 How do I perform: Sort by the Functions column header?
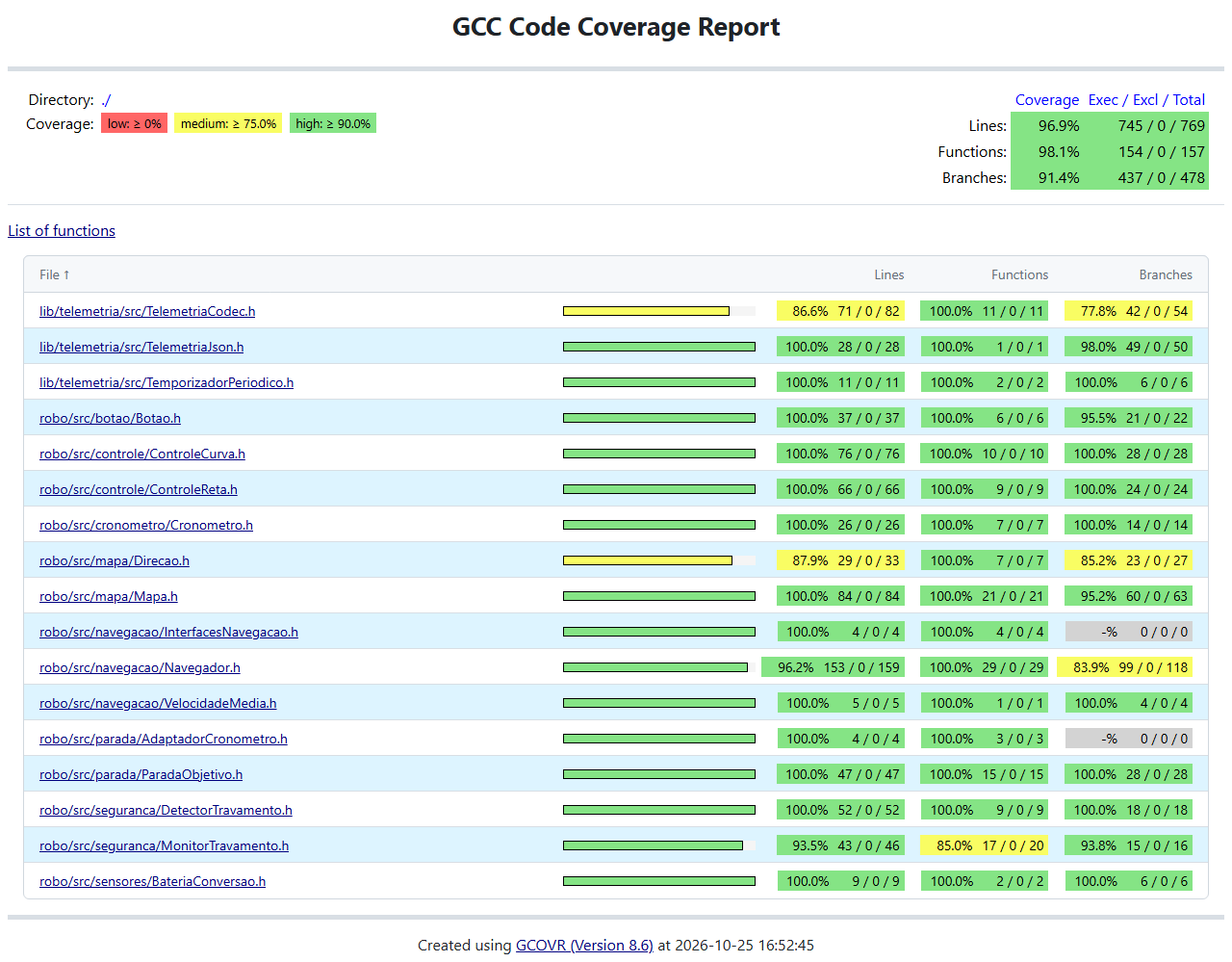click(1019, 275)
